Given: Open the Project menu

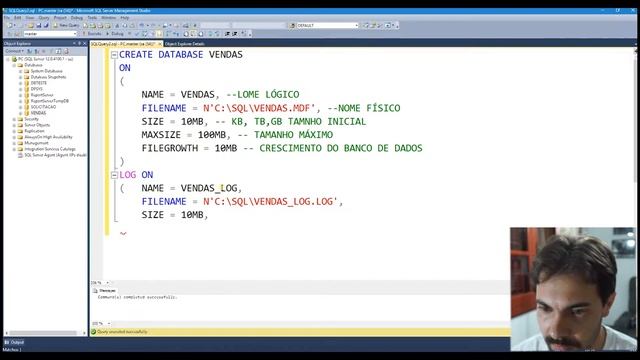Looking at the screenshot, I should [60, 18].
